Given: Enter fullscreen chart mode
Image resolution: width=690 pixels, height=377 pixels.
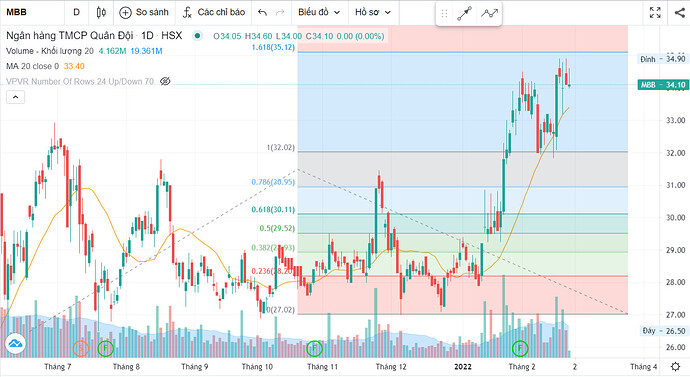Looking at the screenshot, I should (x=655, y=12).
